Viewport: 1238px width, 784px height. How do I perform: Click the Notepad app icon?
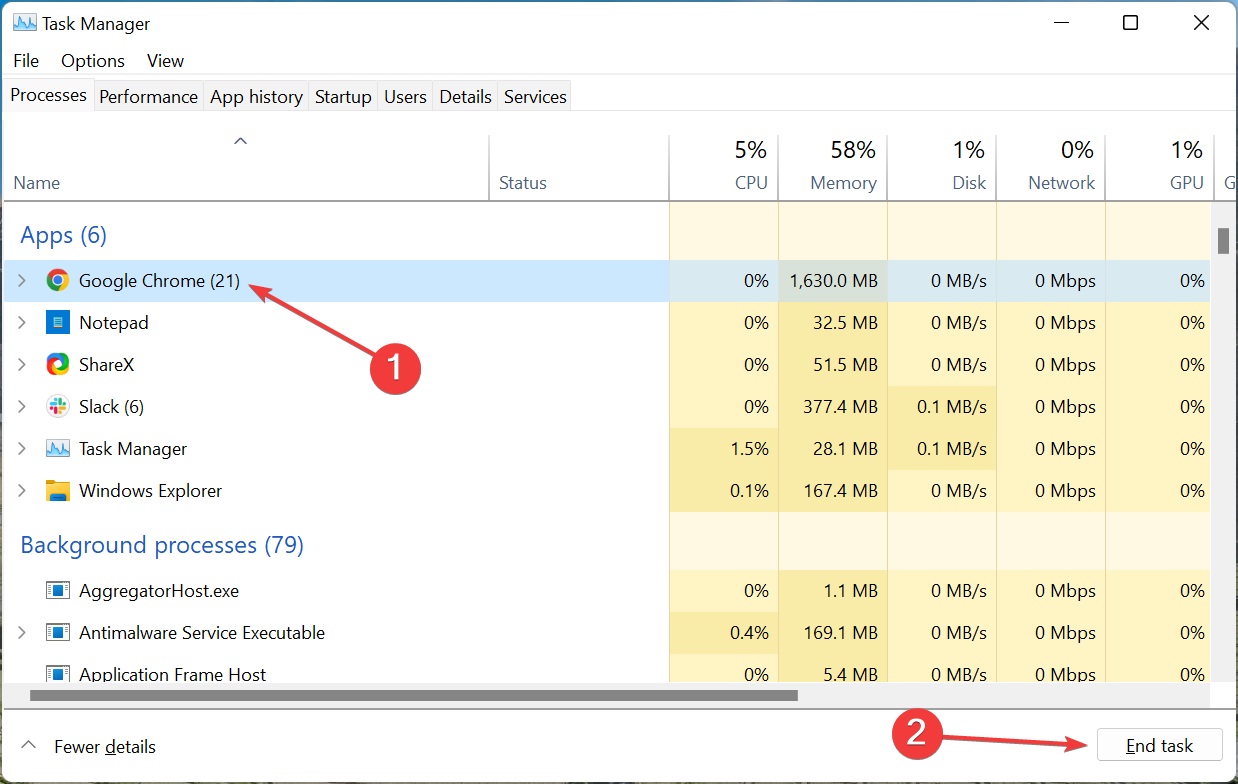click(x=58, y=323)
